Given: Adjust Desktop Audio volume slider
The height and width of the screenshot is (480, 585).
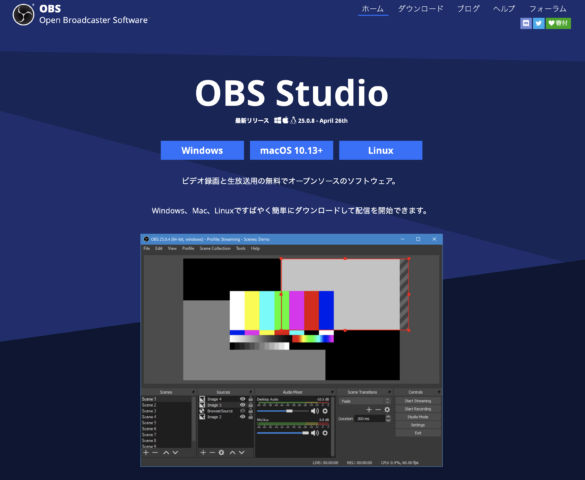Looking at the screenshot, I should click(283, 411).
